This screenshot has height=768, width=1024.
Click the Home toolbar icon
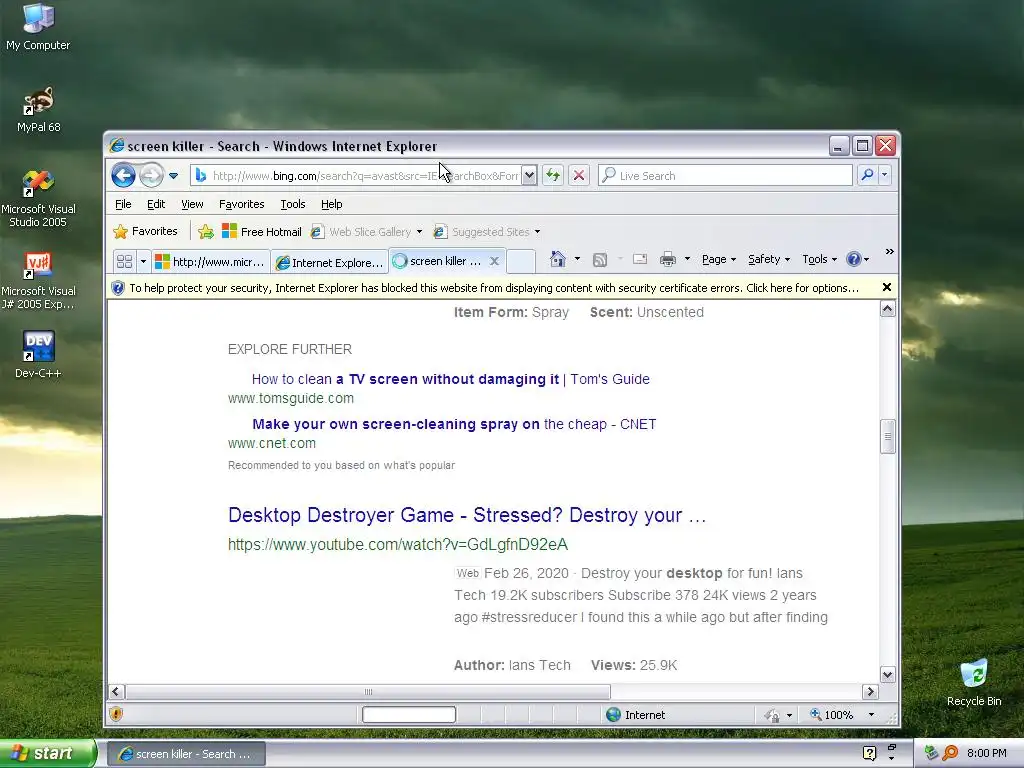pyautogui.click(x=558, y=259)
